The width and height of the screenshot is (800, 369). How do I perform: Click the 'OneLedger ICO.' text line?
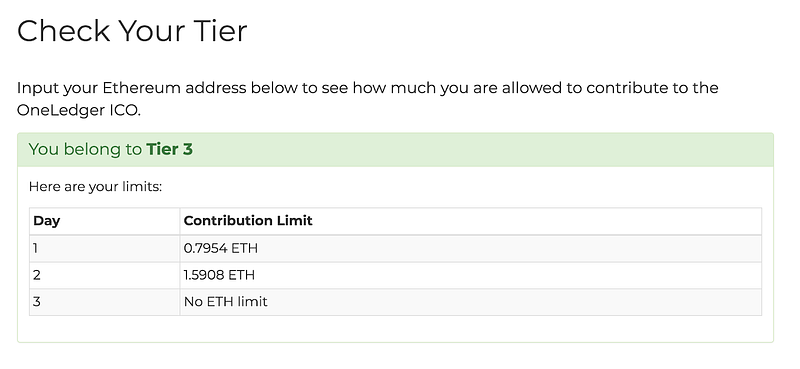[x=79, y=111]
